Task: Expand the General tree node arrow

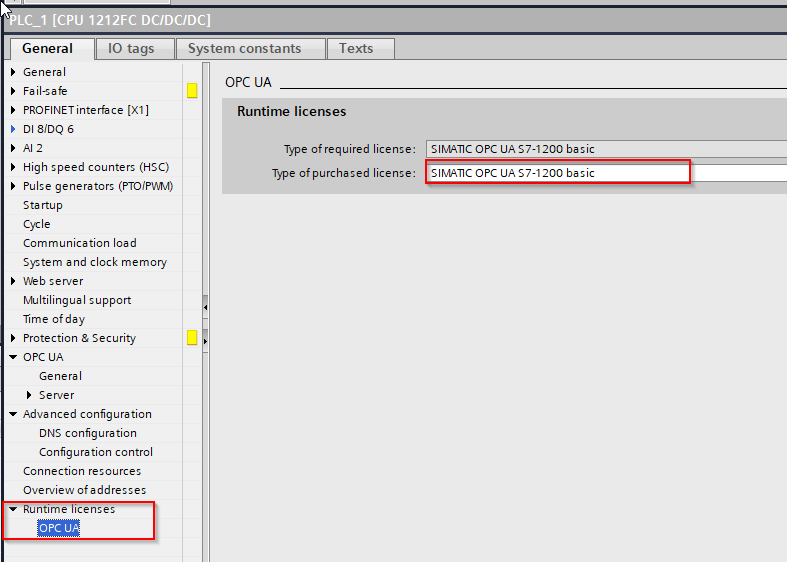Action: click(x=13, y=72)
